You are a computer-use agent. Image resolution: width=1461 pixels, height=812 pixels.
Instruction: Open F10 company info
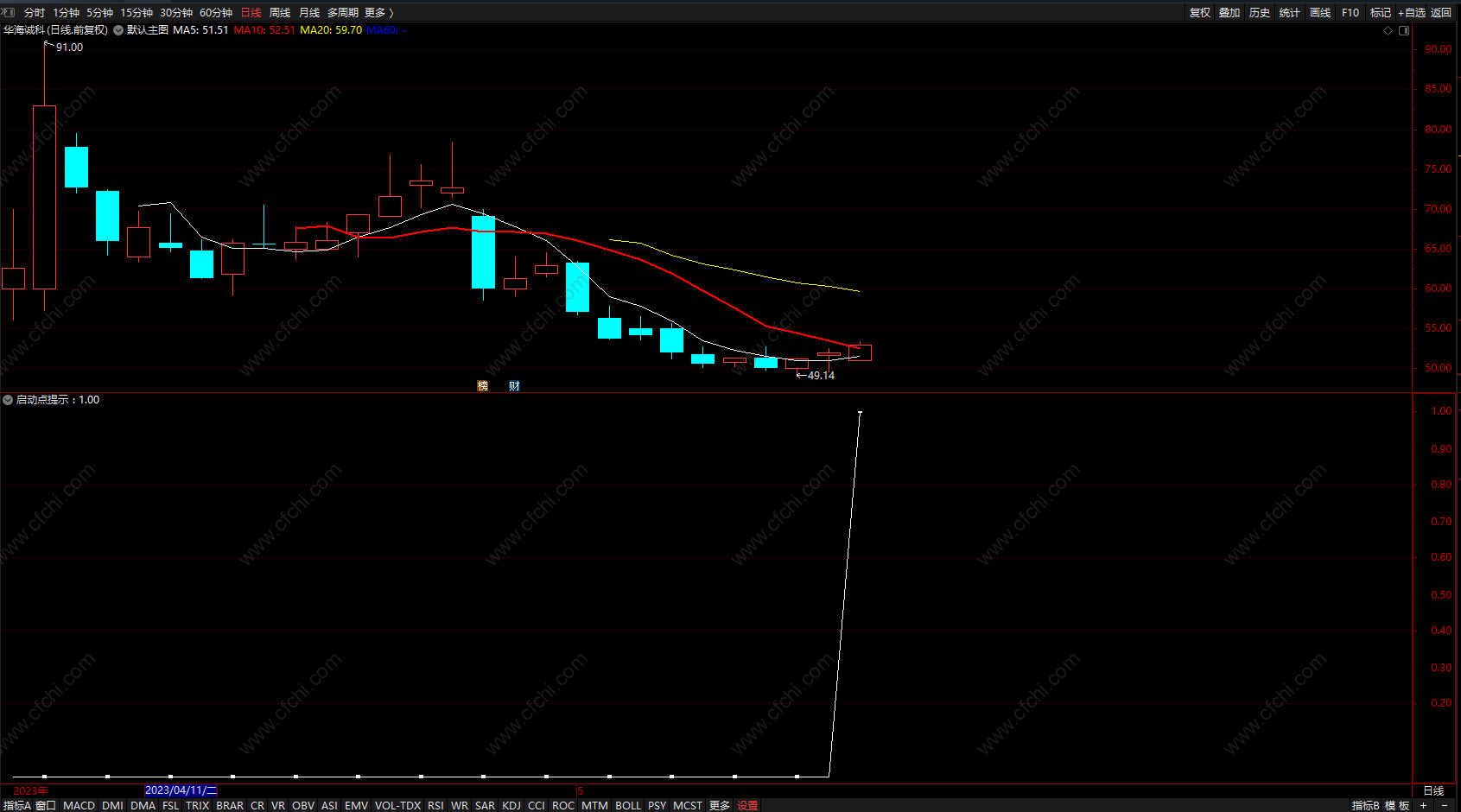pos(1350,13)
